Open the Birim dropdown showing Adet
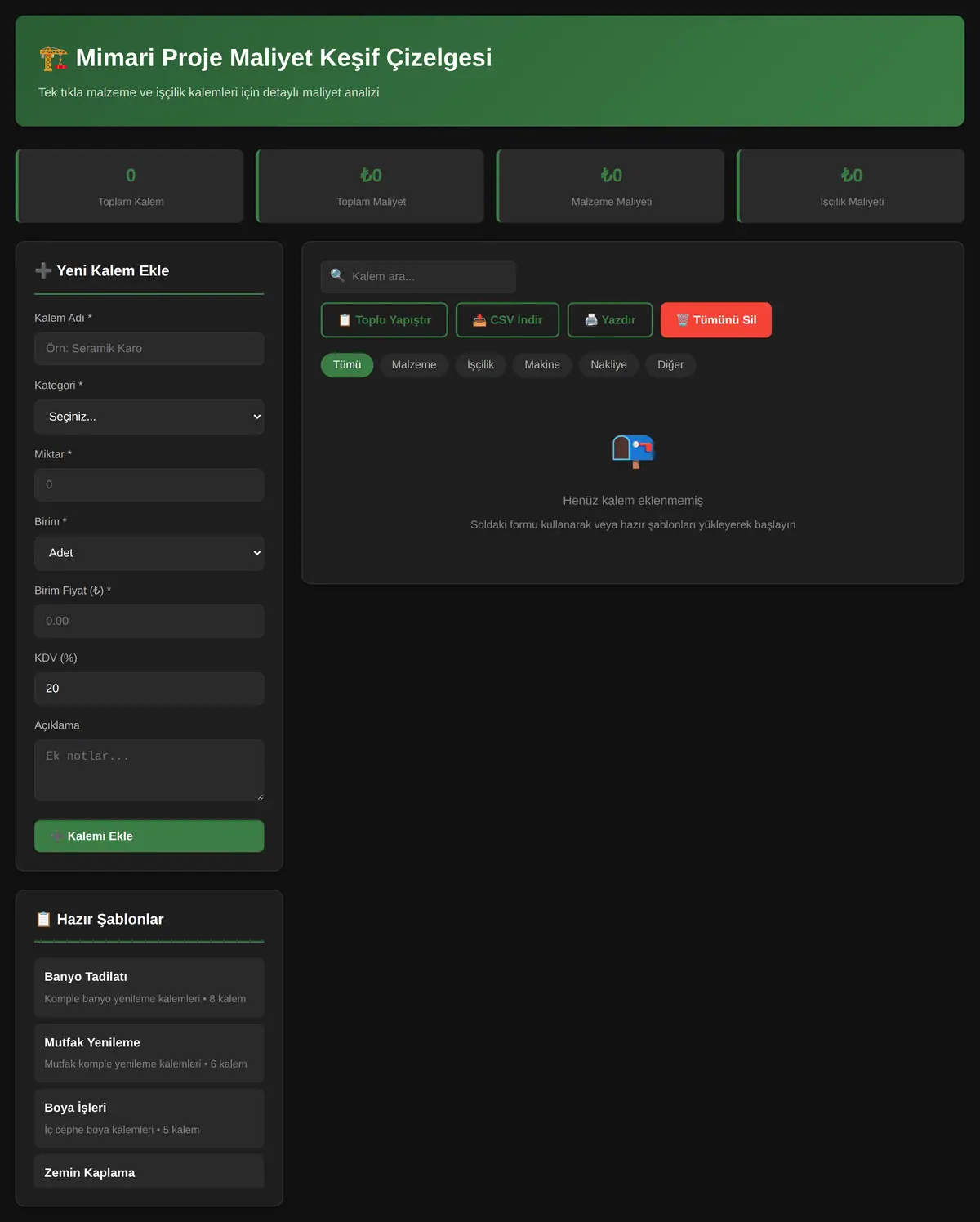This screenshot has width=980, height=1222. click(x=149, y=553)
